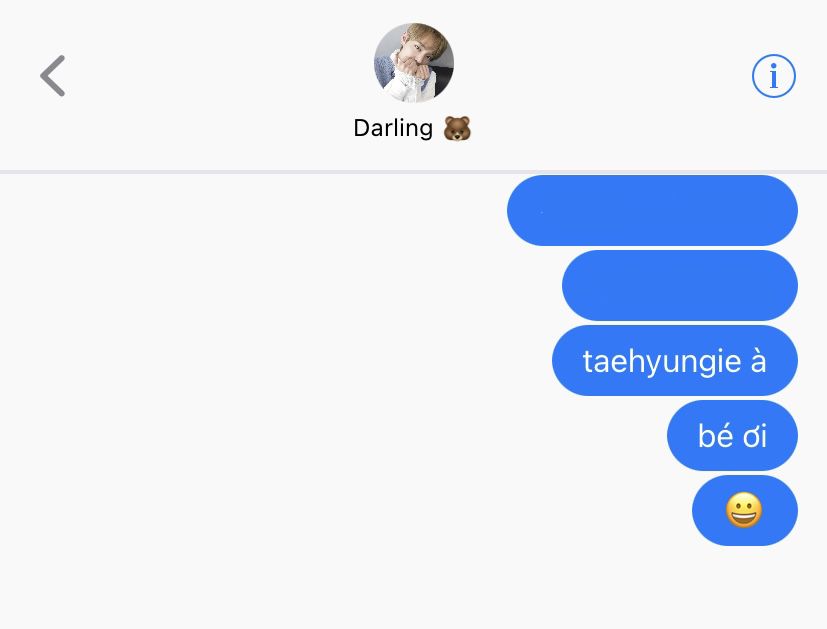Viewport: 827px width, 629px height.
Task: Tap the contact name Darling
Action: click(x=393, y=128)
